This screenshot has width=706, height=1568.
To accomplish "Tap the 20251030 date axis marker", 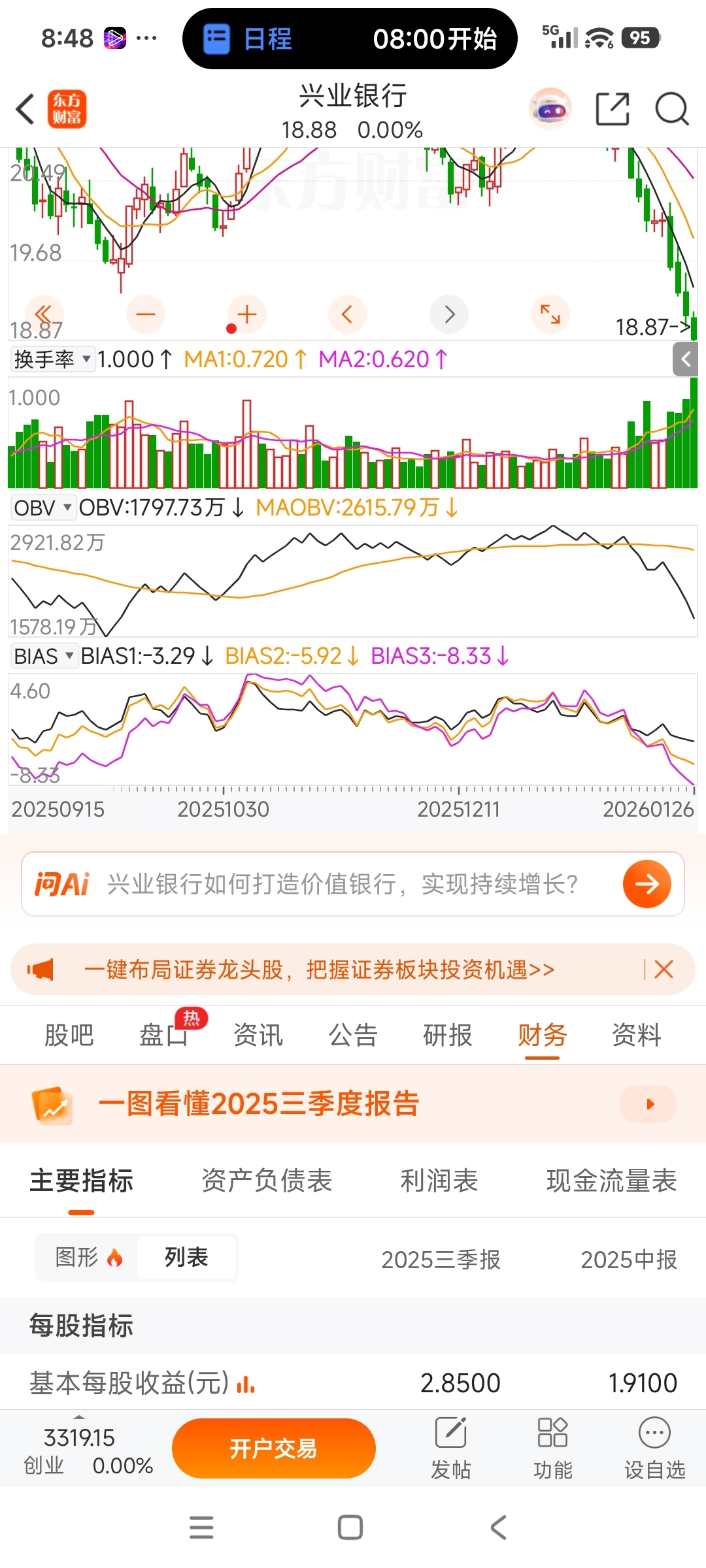I will [x=223, y=809].
